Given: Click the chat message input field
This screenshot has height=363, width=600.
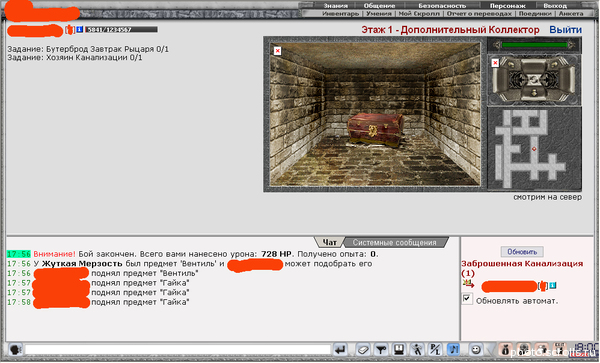Looking at the screenshot, I should click(178, 350).
